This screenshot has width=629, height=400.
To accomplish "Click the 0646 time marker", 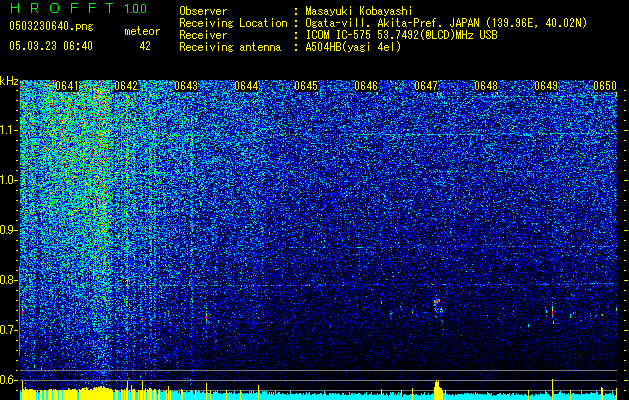I will tap(366, 86).
